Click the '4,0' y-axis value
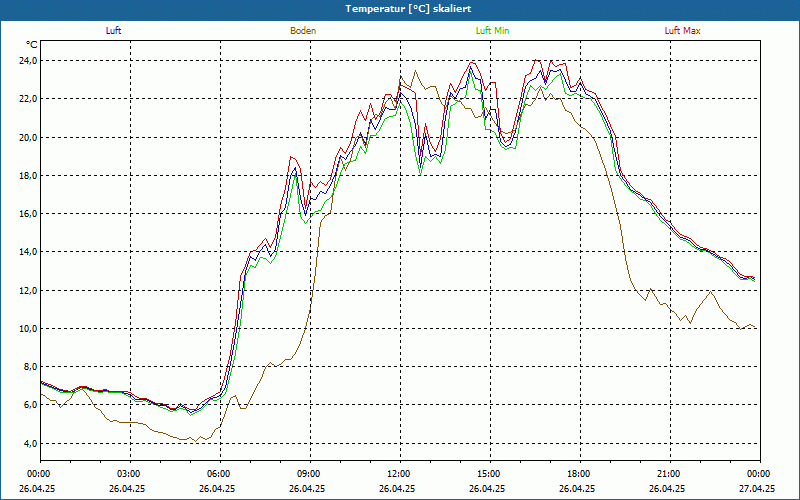The height and width of the screenshot is (500, 800). (30, 443)
